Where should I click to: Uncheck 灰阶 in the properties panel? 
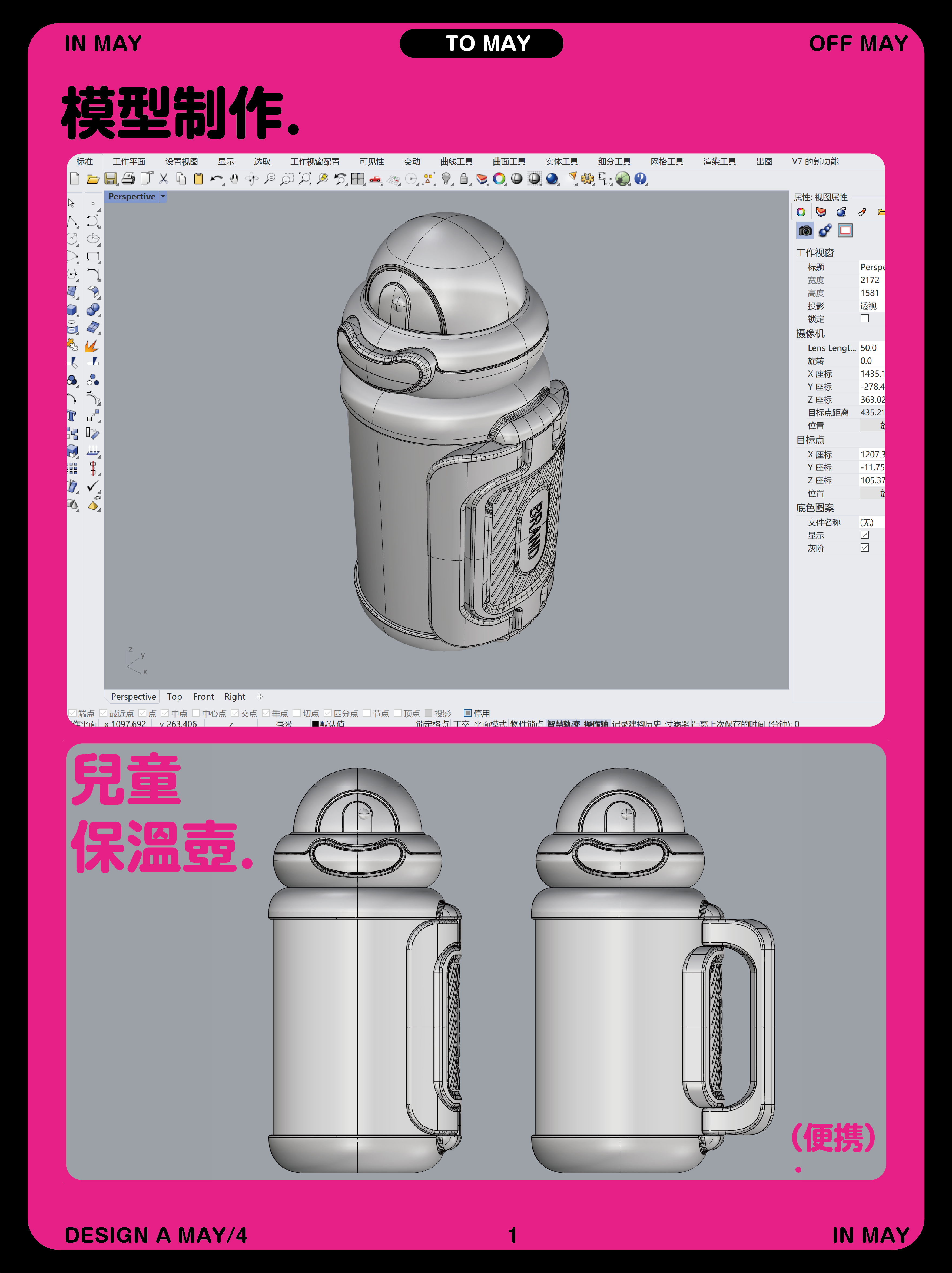866,548
